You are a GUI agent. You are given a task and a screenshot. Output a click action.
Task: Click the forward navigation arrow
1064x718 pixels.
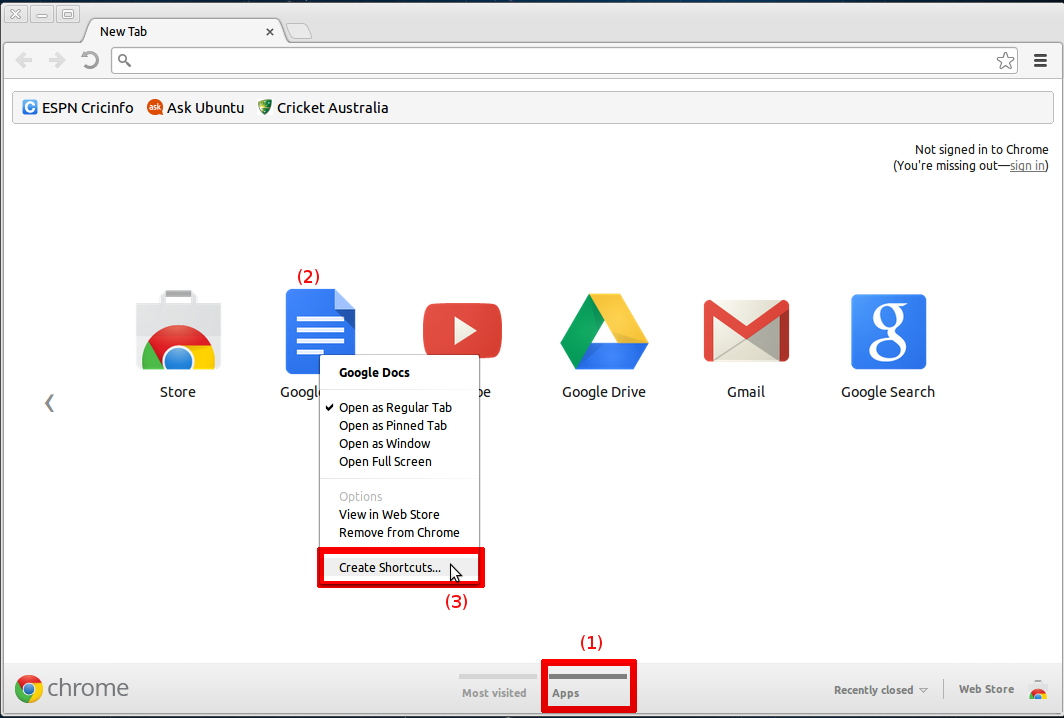coord(57,60)
